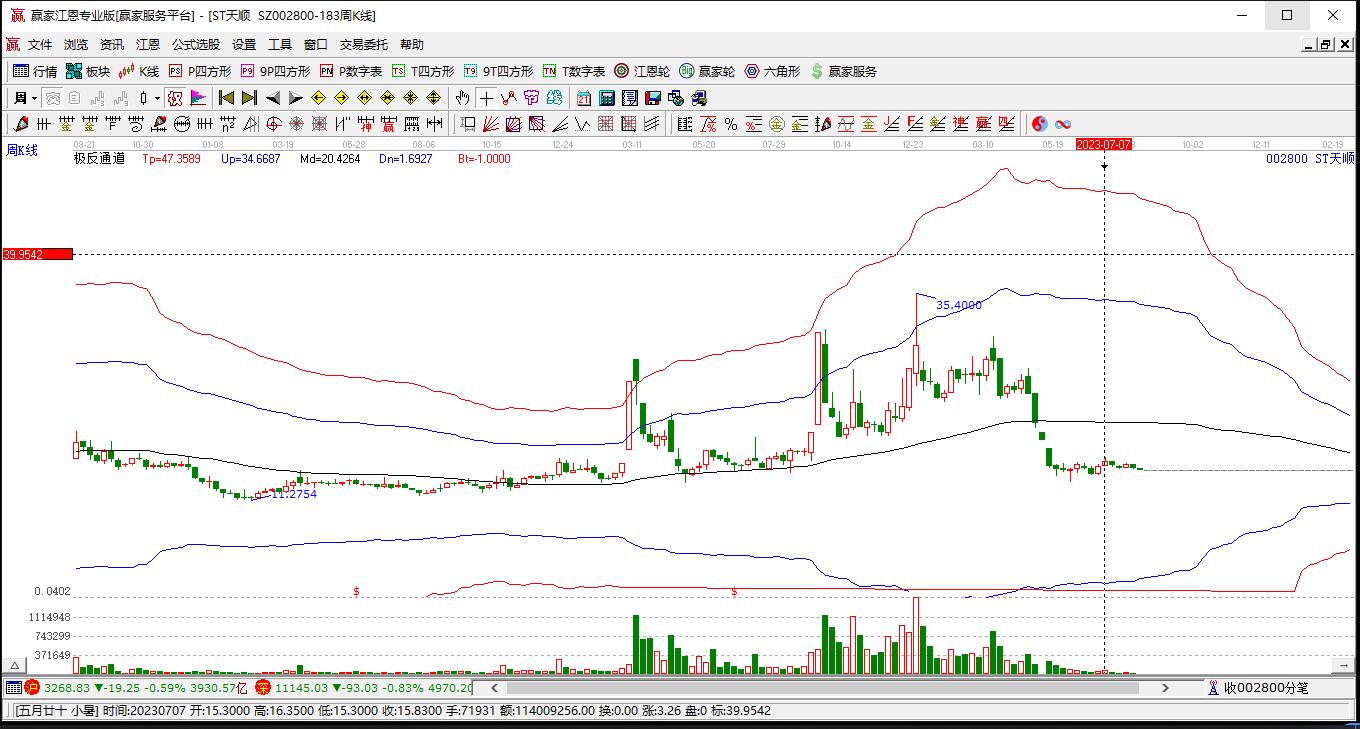This screenshot has width=1360, height=729.
Task: Open the 江恩 menu
Action: [x=148, y=45]
